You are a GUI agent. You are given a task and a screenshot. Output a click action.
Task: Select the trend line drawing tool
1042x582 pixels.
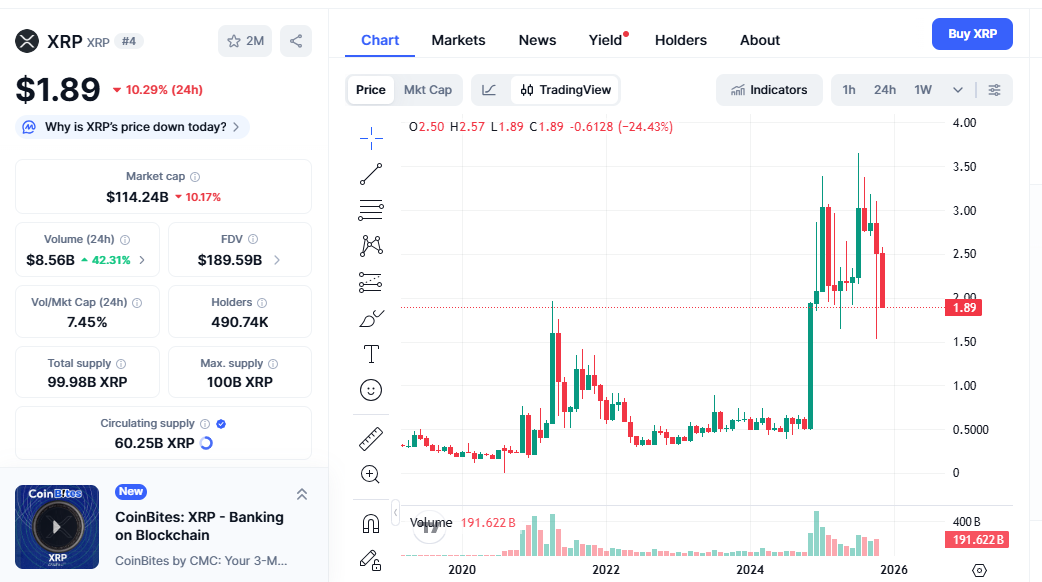tap(371, 174)
